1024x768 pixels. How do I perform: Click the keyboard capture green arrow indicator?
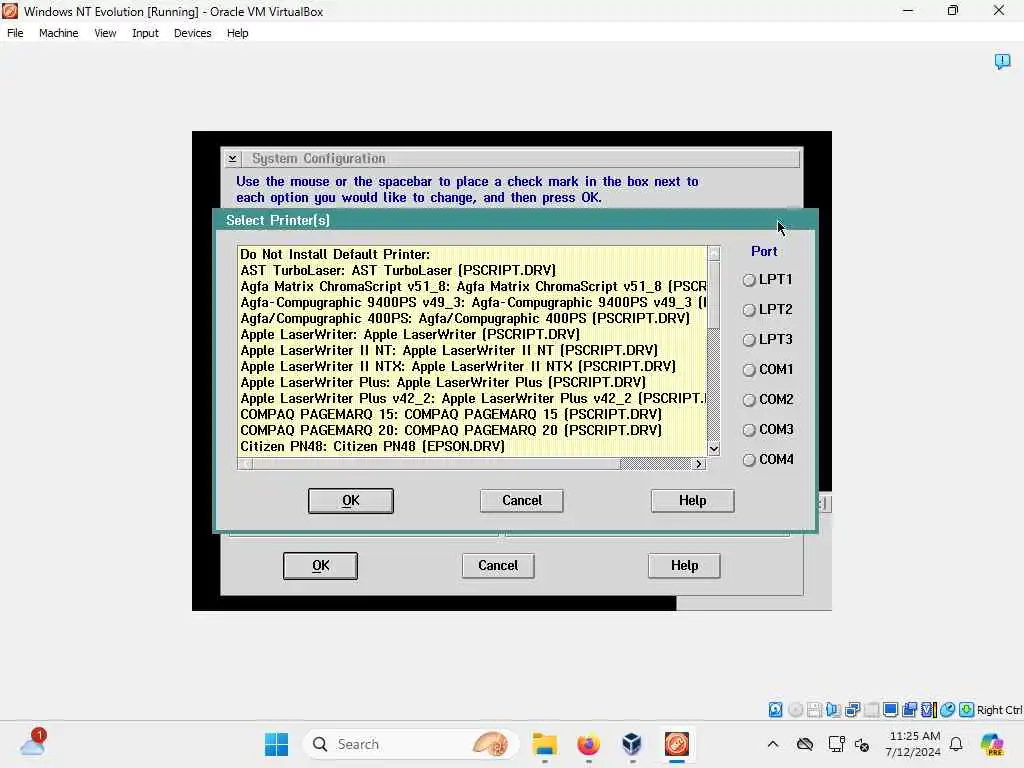967,710
